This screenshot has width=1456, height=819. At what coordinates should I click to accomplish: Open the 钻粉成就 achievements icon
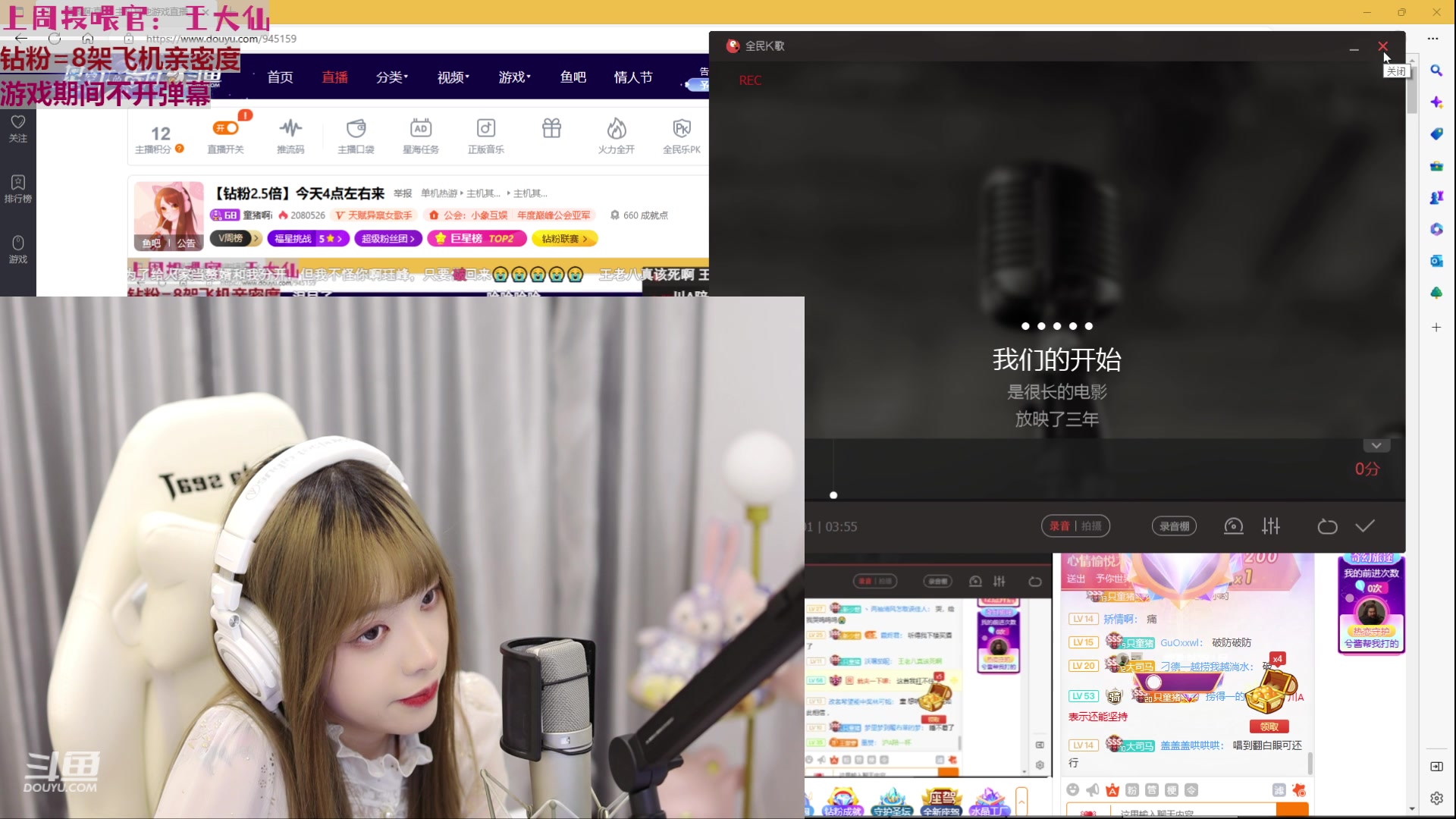point(842,802)
